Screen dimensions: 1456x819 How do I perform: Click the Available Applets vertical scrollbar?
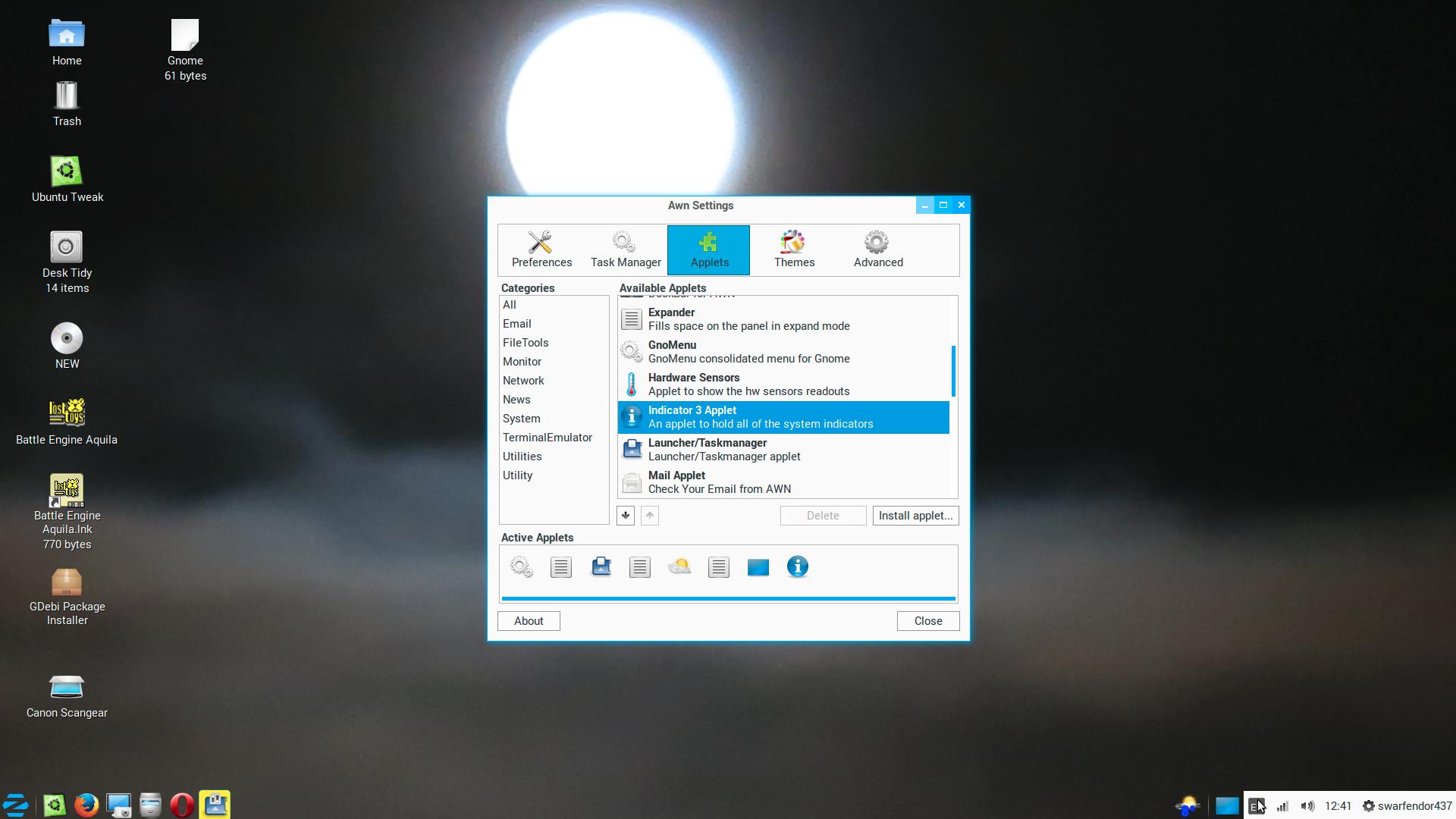pos(953,371)
